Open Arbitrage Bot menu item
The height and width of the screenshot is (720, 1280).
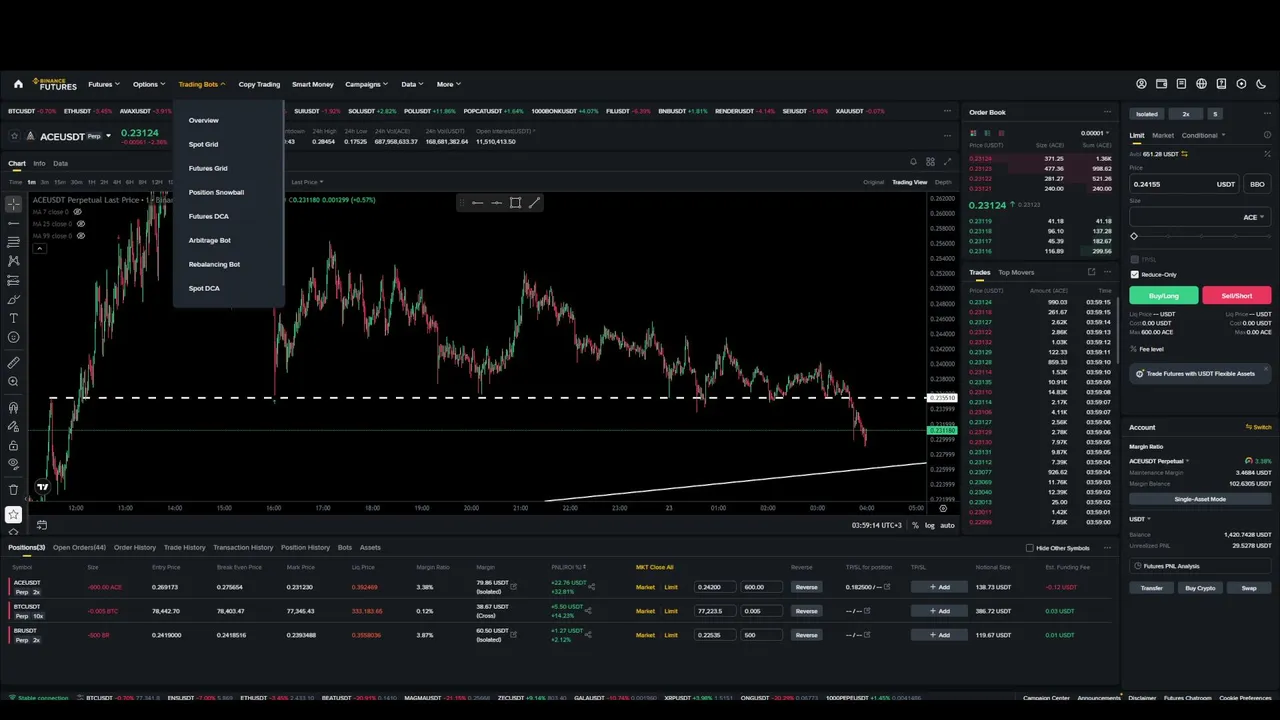210,240
